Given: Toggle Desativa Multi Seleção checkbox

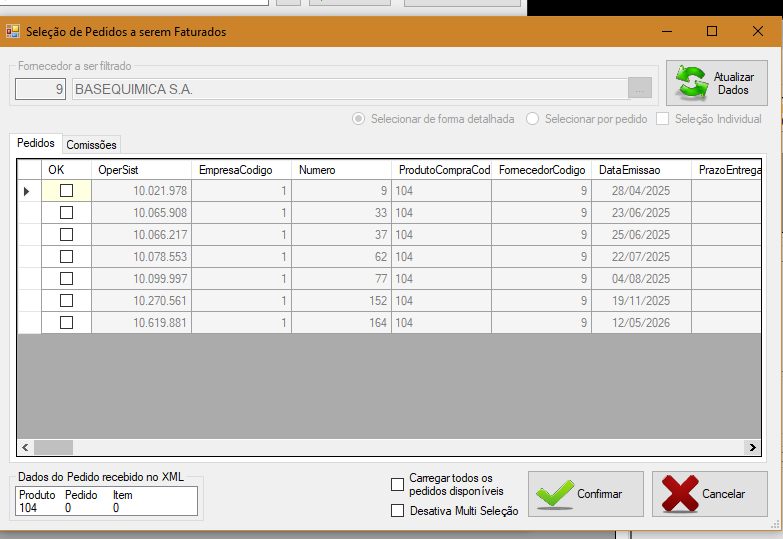Looking at the screenshot, I should click(x=397, y=511).
